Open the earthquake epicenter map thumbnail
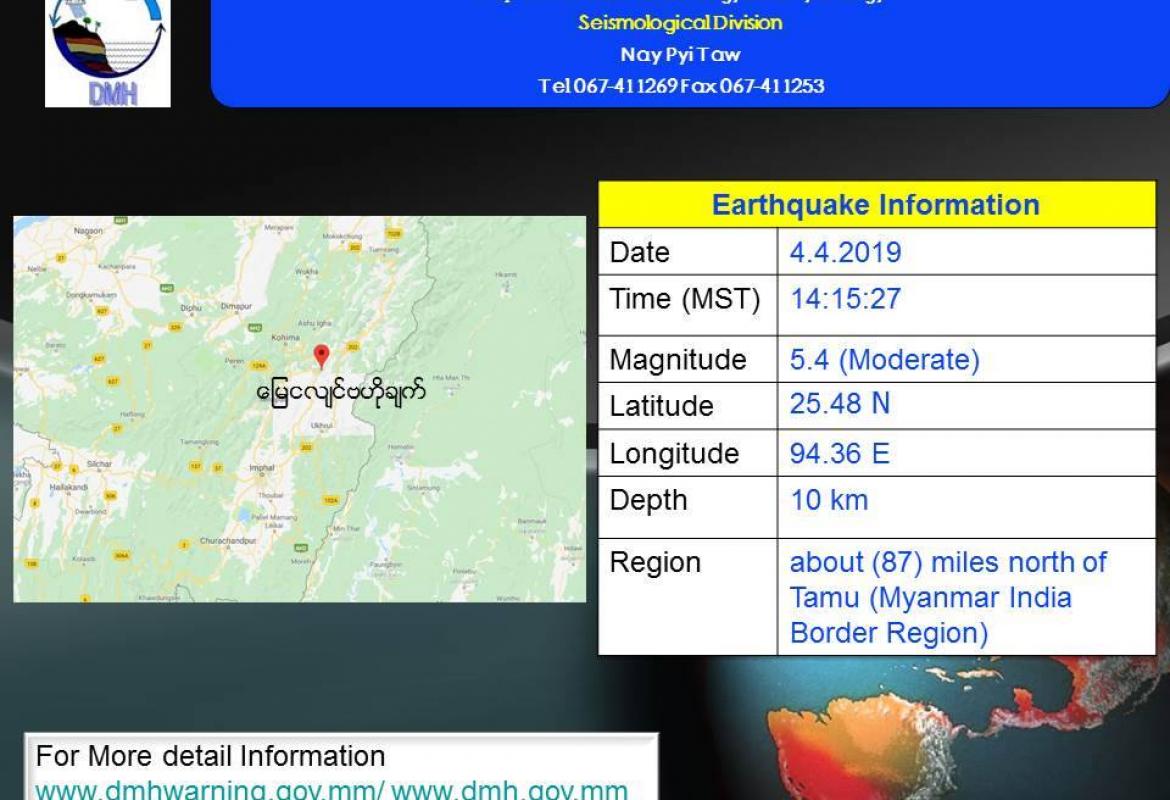Screen dimensions: 1170x800 tap(300, 409)
